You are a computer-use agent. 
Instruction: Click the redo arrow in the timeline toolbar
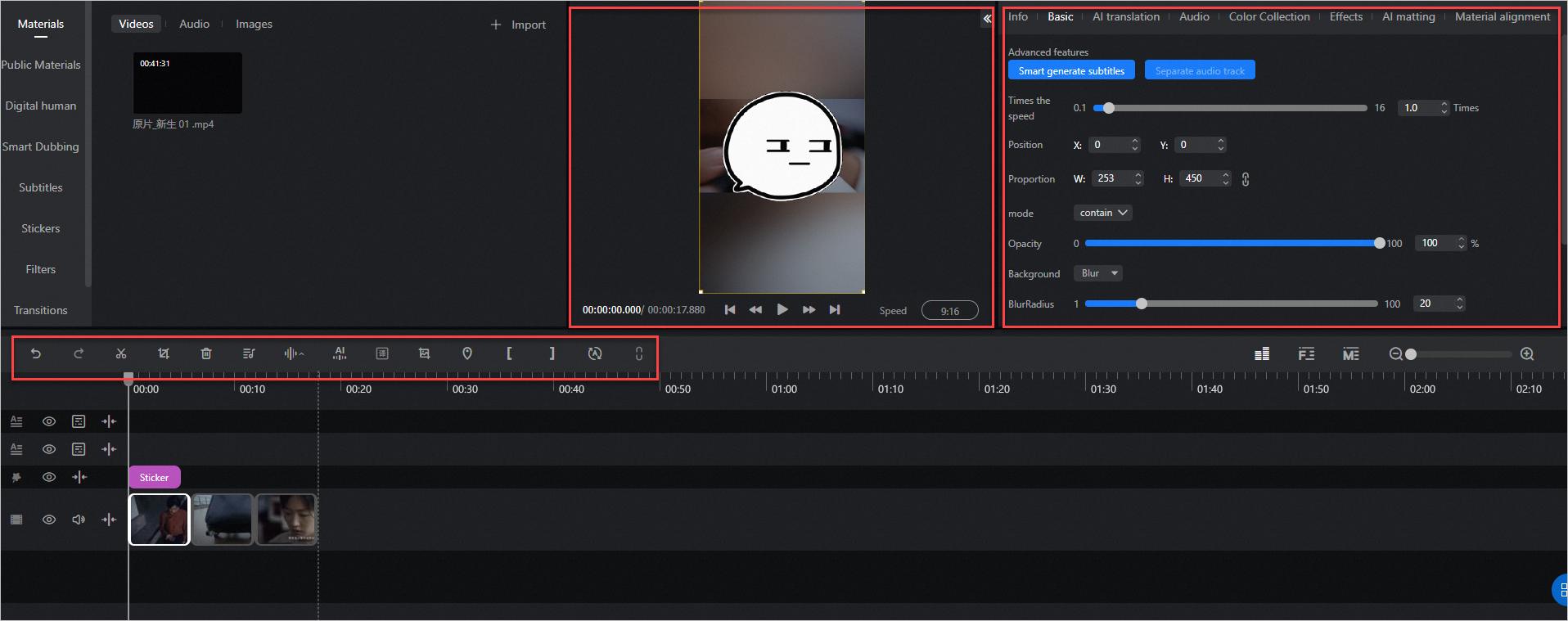point(79,353)
